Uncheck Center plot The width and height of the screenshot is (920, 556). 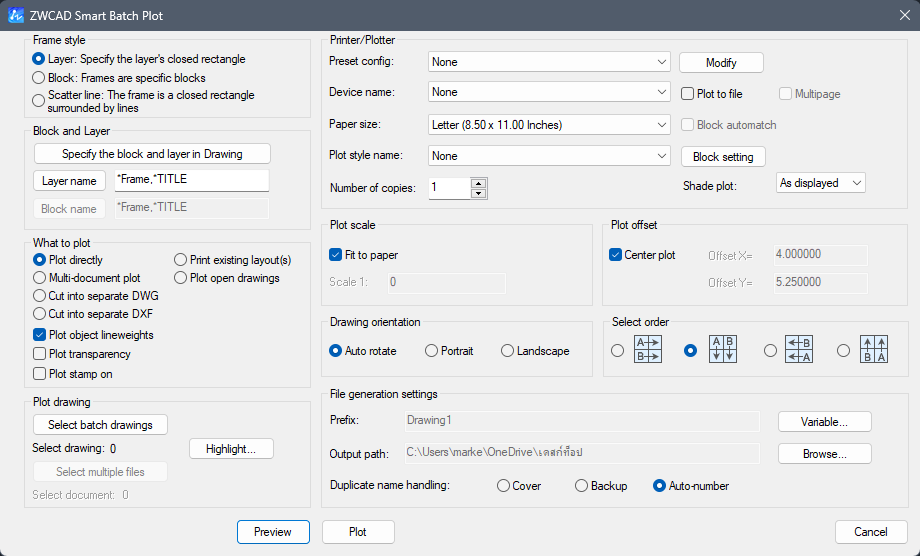click(615, 255)
